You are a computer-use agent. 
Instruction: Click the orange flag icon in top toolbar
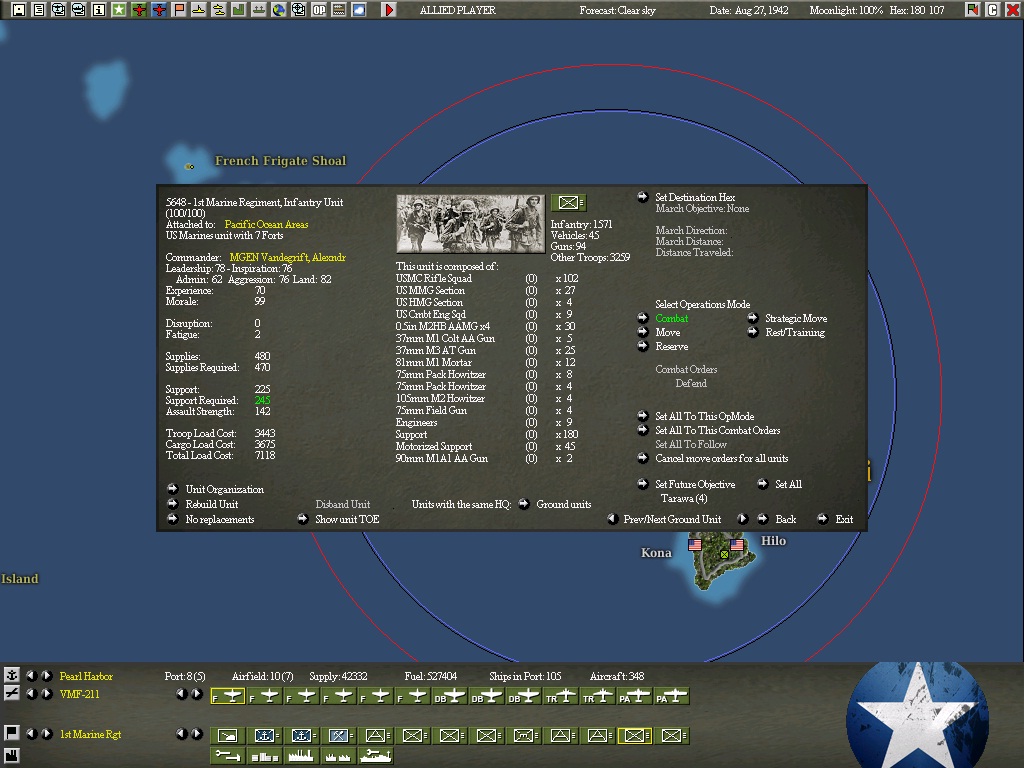179,10
